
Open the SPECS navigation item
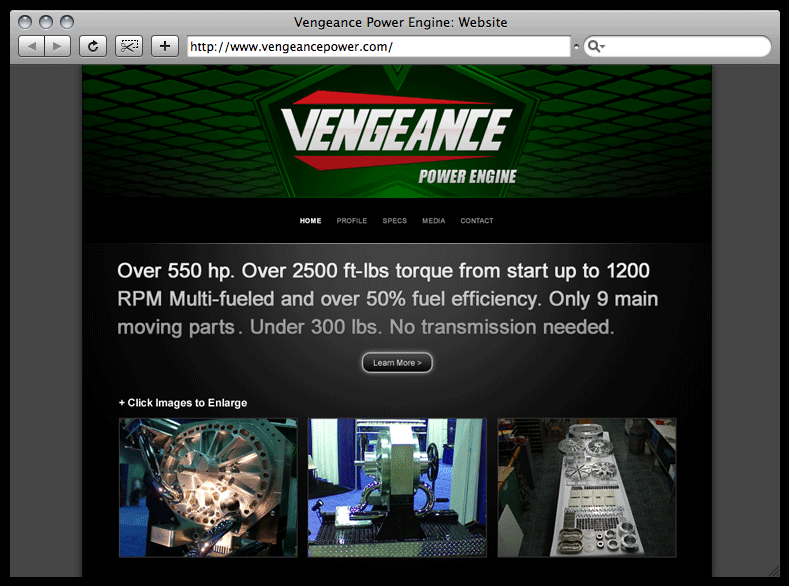tap(394, 220)
